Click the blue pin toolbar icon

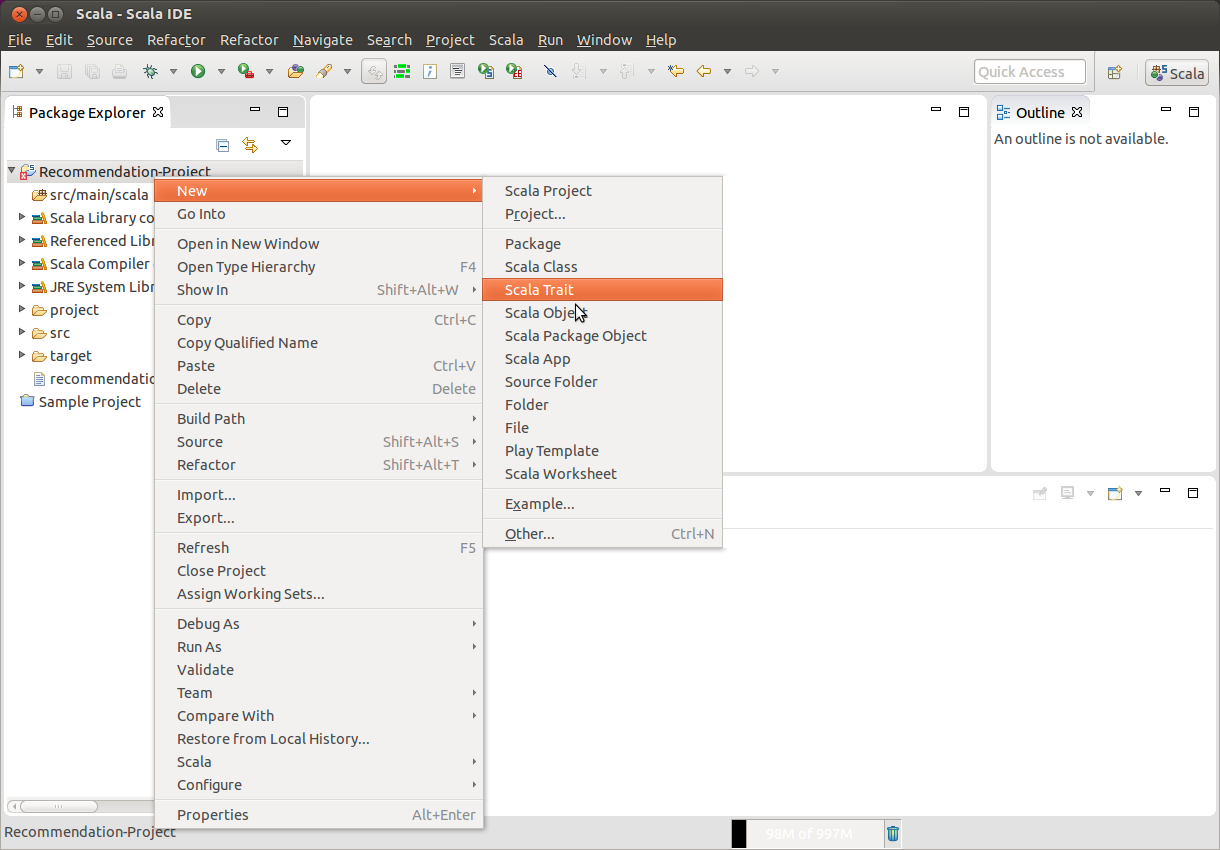[549, 71]
